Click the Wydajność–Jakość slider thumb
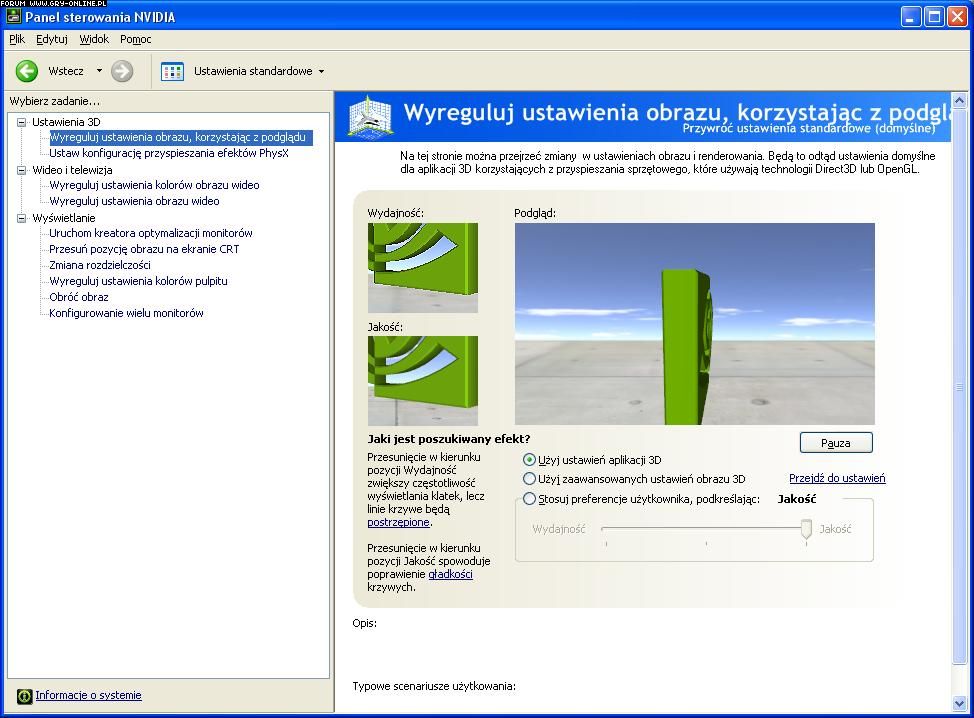 pos(806,529)
